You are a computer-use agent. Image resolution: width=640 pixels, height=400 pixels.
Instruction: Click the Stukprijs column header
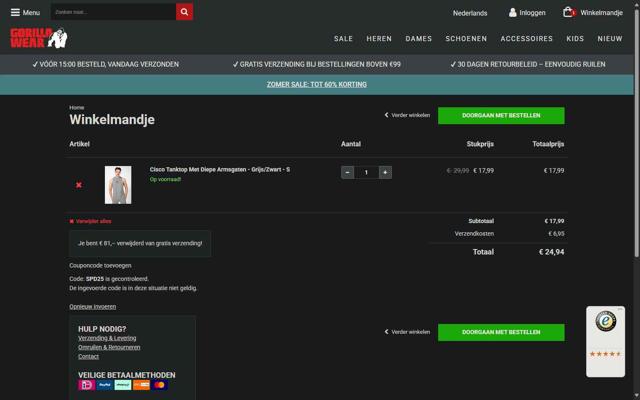[480, 144]
